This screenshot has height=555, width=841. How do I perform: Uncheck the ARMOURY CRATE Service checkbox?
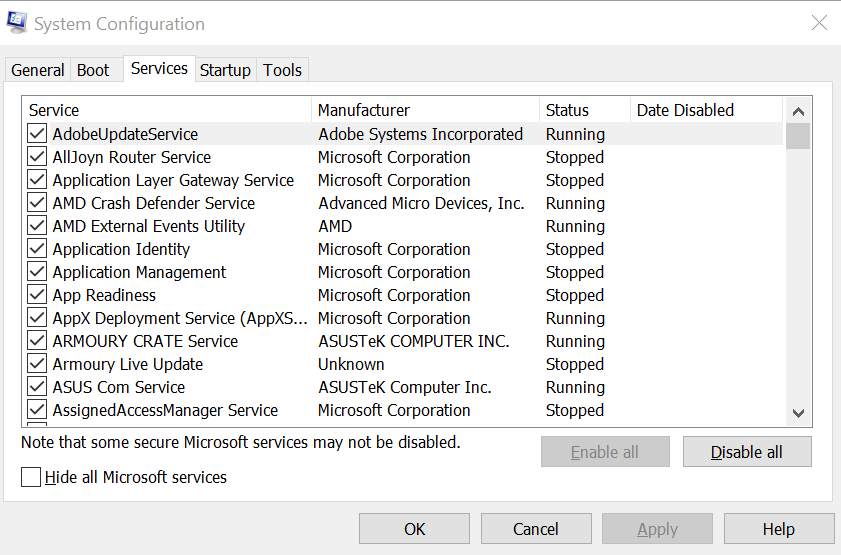[37, 341]
